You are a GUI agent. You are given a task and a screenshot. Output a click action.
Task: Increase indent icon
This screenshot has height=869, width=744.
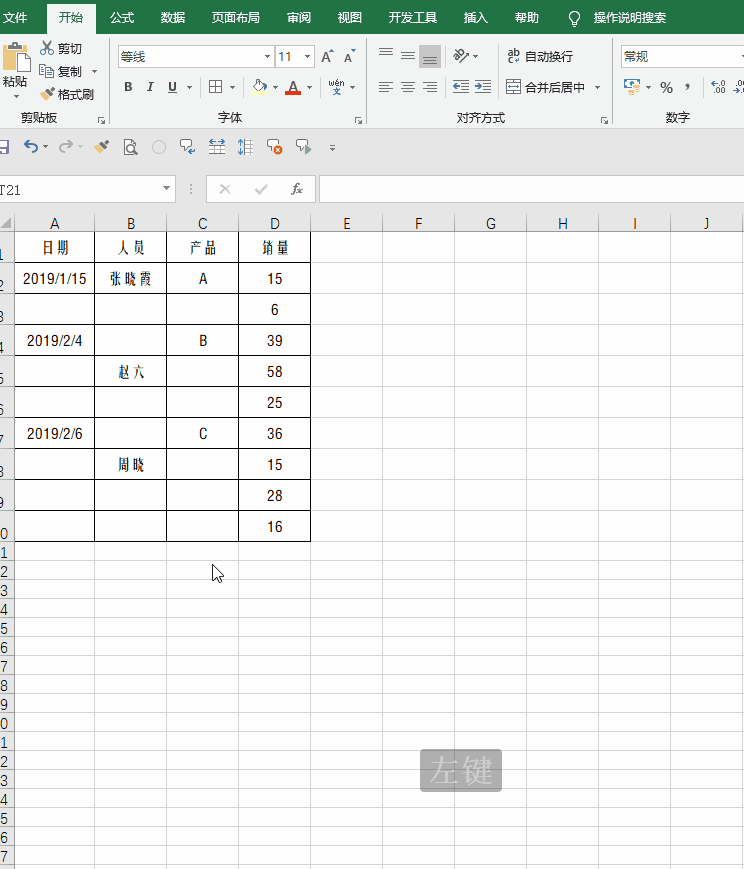[x=483, y=87]
